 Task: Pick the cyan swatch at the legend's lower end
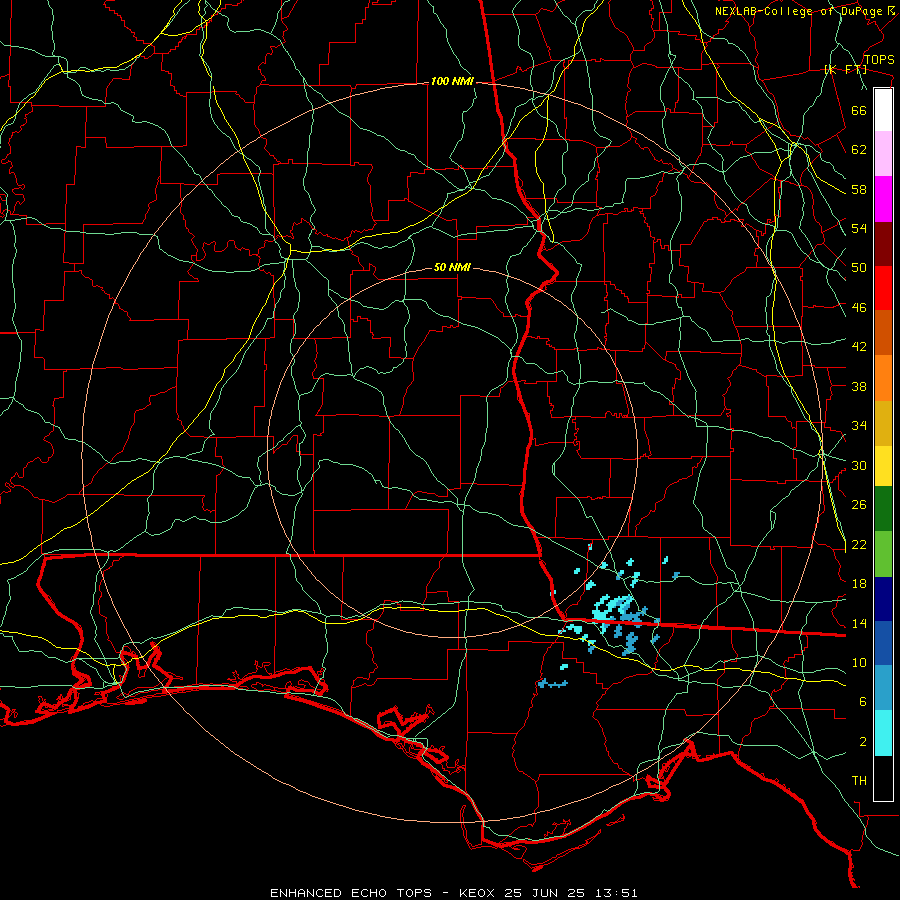(883, 732)
